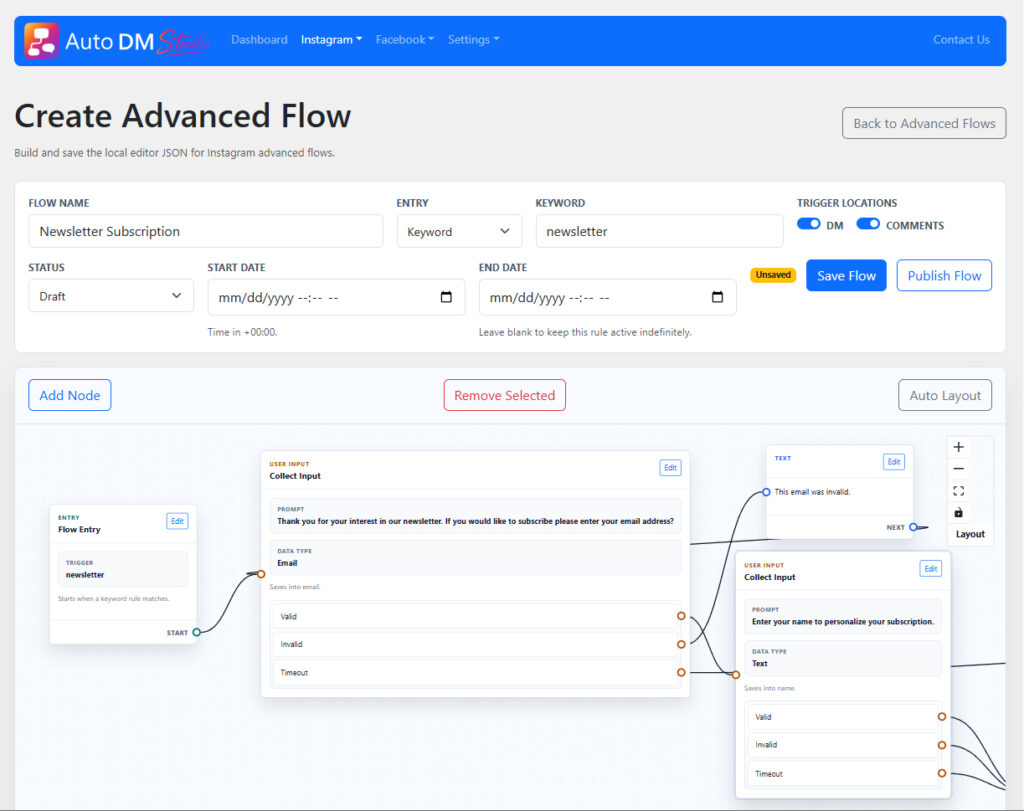This screenshot has height=811, width=1024.
Task: Toggle the Comments trigger location switch
Action: [868, 224]
